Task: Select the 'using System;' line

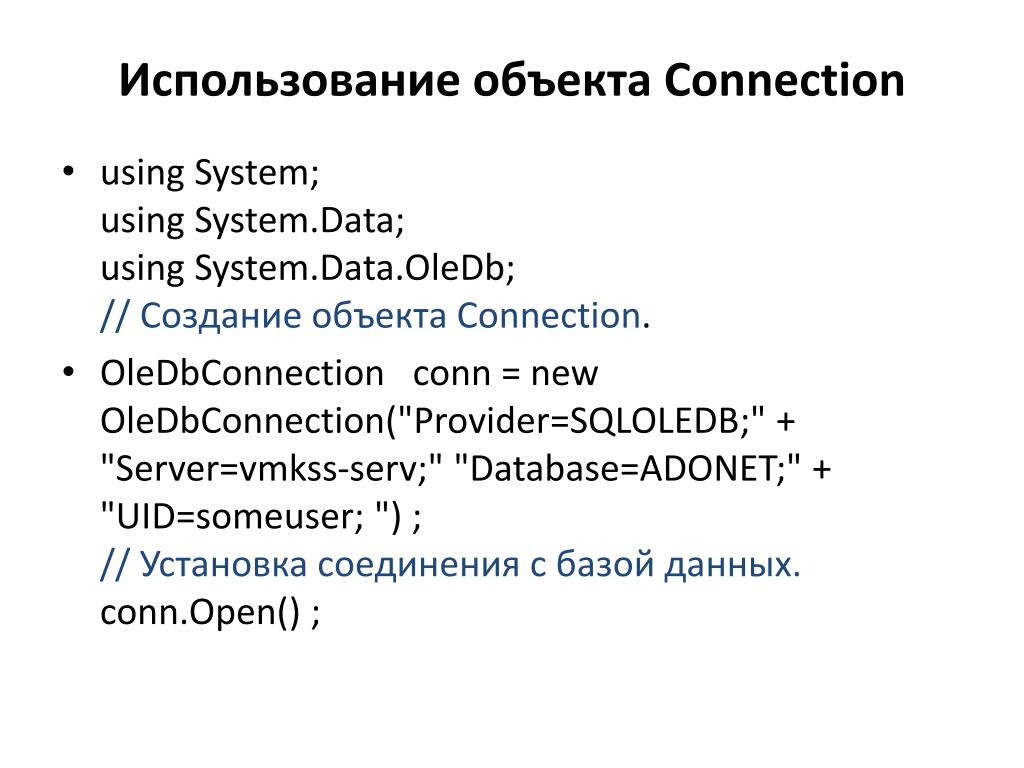Action: [210, 174]
